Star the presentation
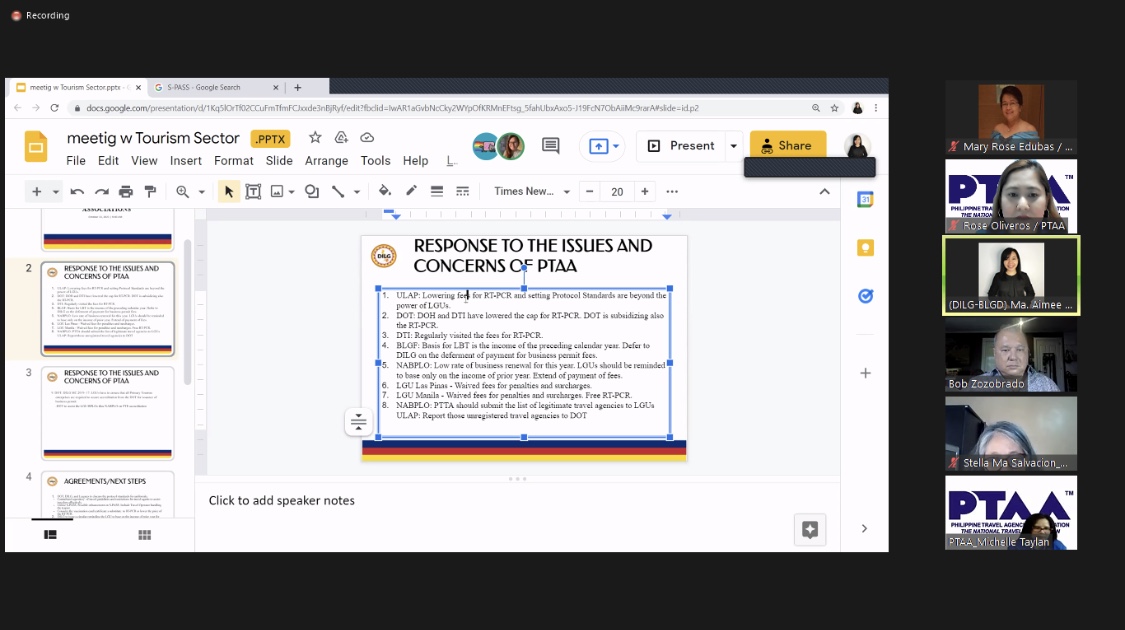This screenshot has height=630, width=1125. tap(315, 138)
